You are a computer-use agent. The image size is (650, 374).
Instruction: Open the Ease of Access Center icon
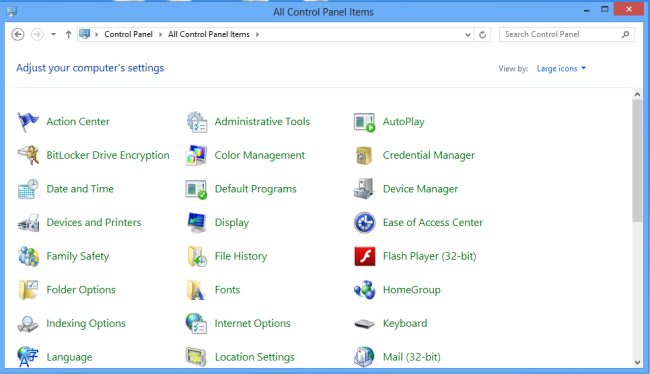[x=365, y=223]
